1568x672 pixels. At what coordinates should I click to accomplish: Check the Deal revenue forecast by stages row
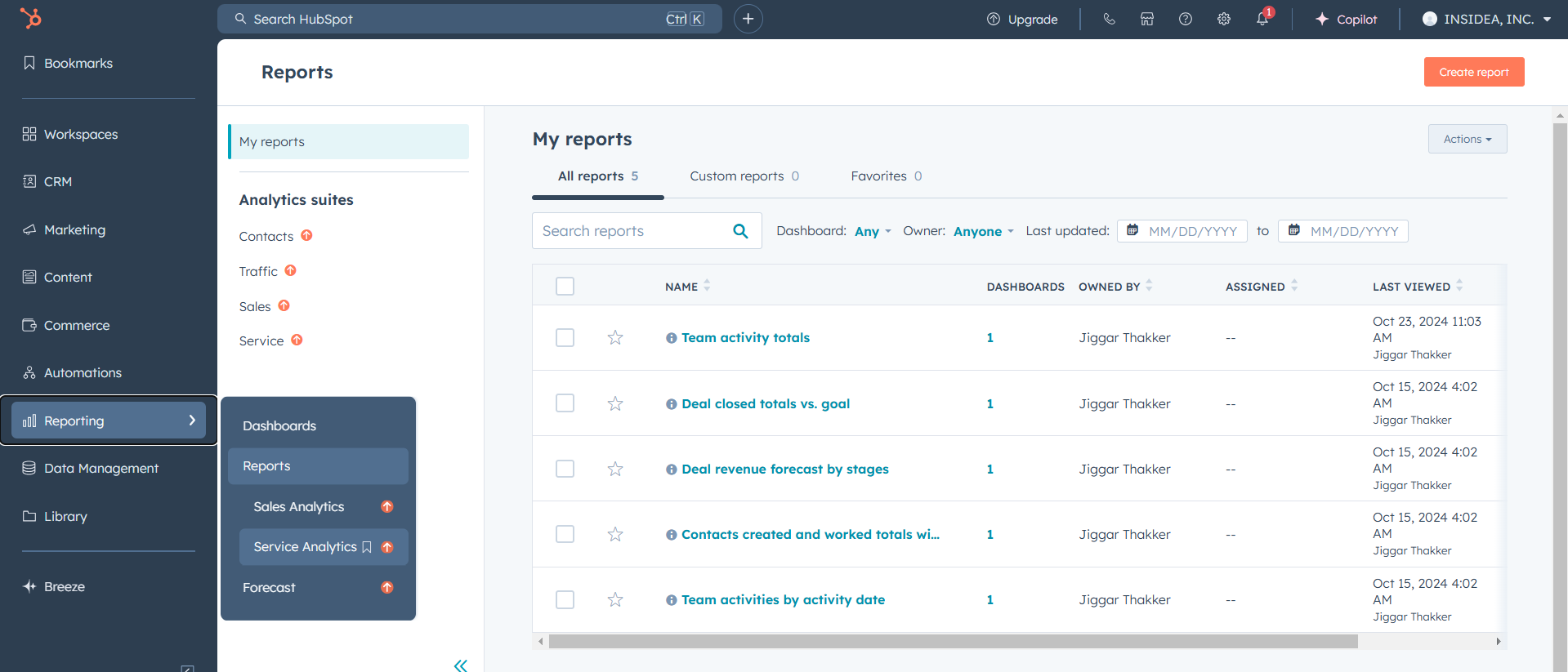(565, 469)
